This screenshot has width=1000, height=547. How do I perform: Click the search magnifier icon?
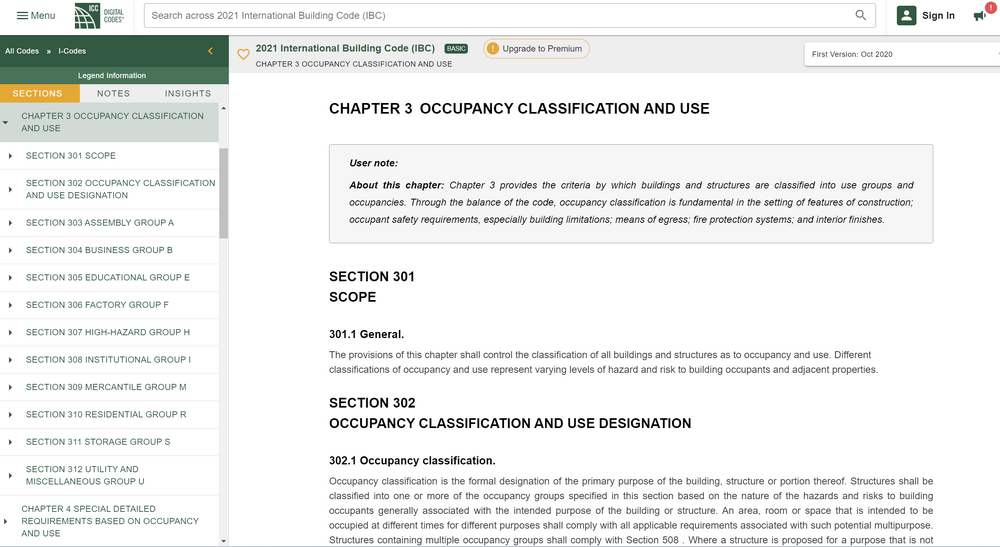861,15
